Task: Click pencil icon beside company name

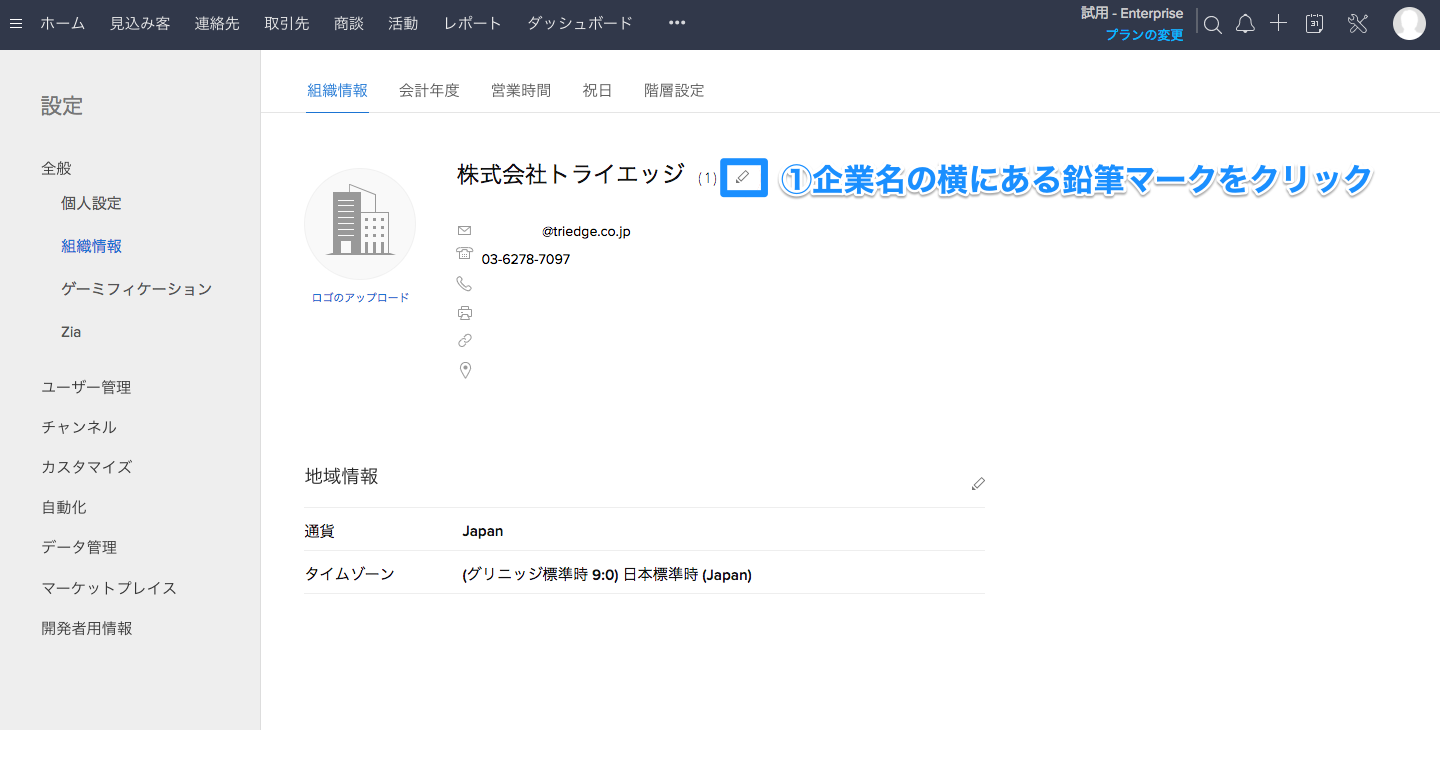Action: pos(742,177)
